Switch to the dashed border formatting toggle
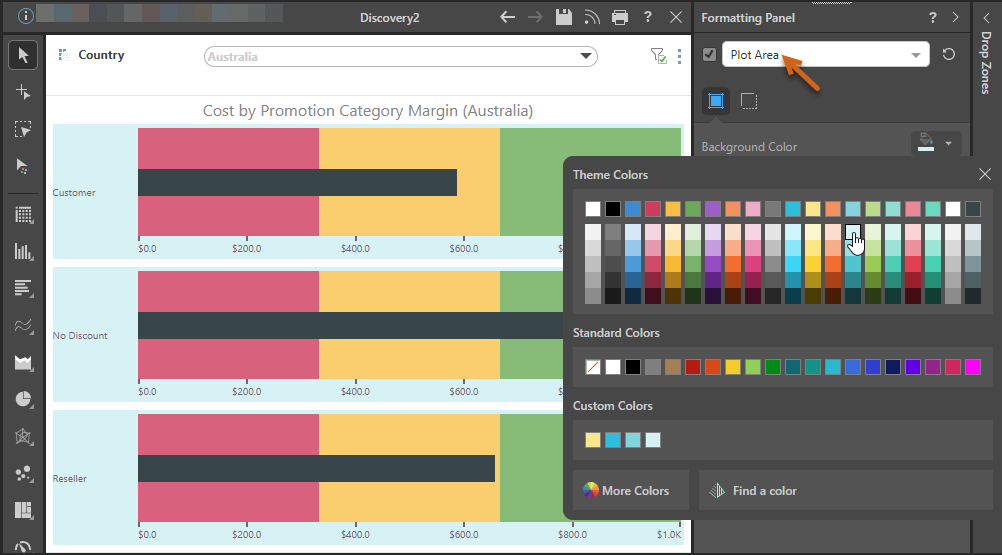This screenshot has height=555, width=1002. click(x=749, y=101)
